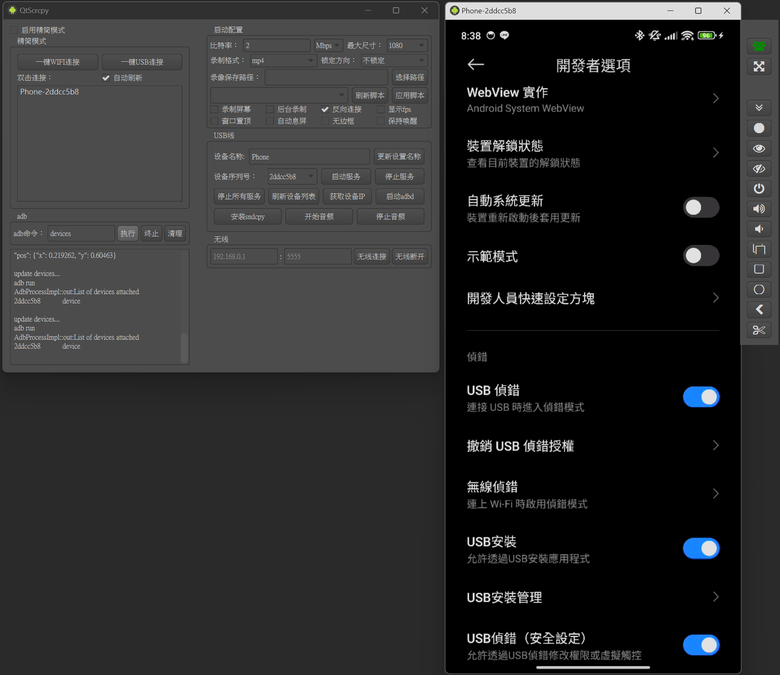Image resolution: width=780 pixels, height=675 pixels.
Task: Click the crossed-out eye screen-off icon
Action: [x=759, y=169]
